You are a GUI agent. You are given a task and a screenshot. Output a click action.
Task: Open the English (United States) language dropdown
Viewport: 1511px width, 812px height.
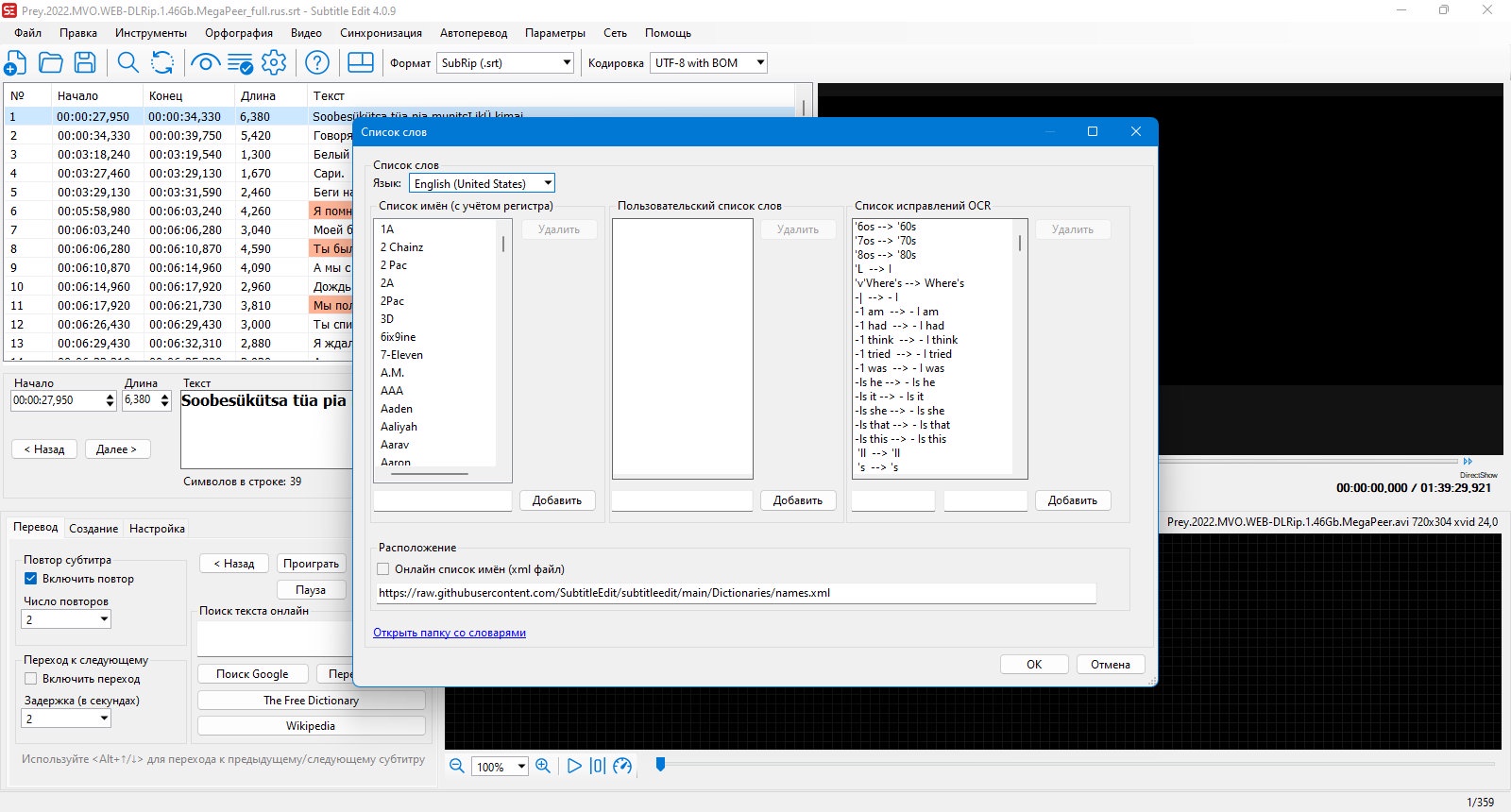click(x=482, y=183)
